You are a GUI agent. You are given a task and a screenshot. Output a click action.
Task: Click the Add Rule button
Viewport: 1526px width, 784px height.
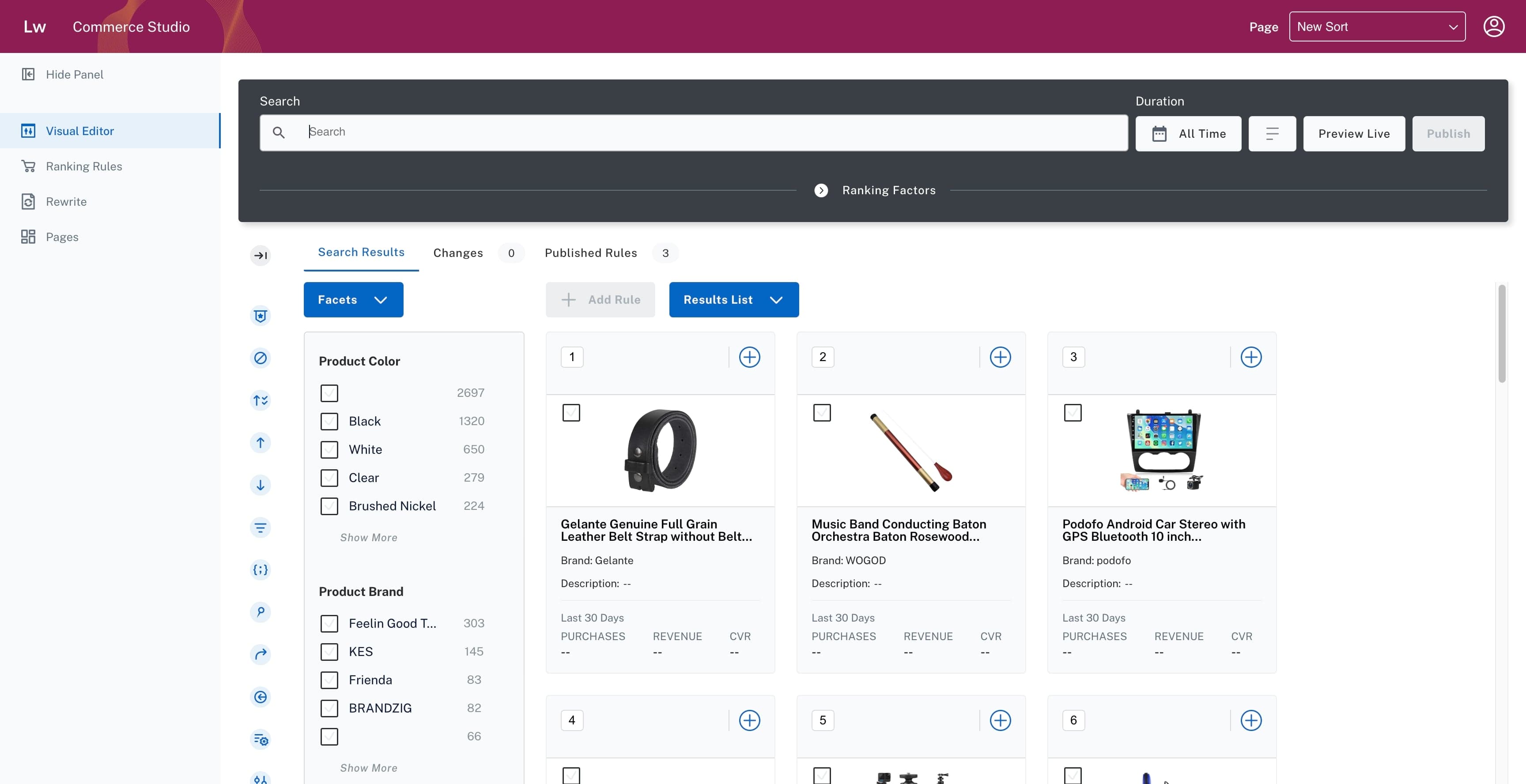click(600, 300)
